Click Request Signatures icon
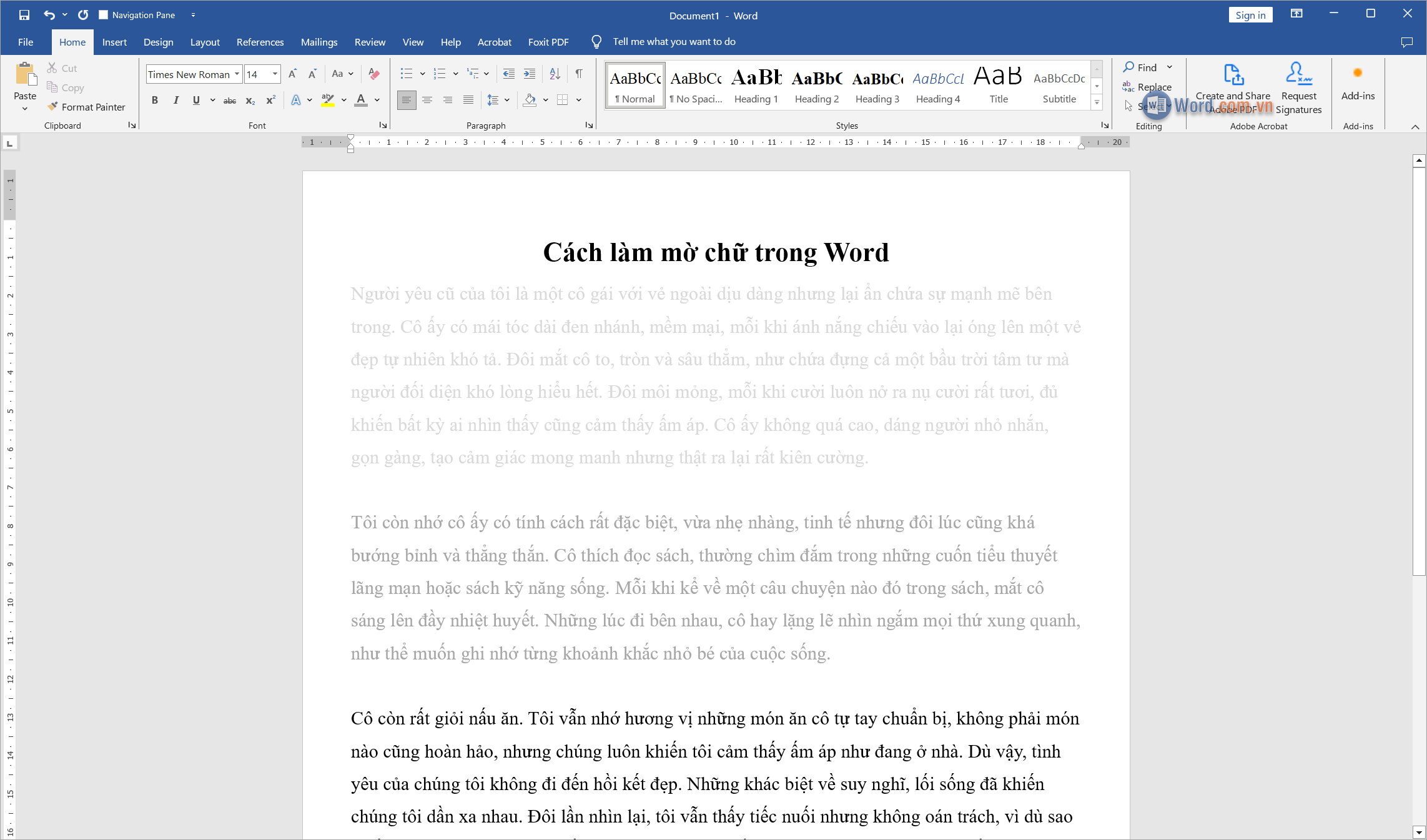Image resolution: width=1427 pixels, height=840 pixels. [1299, 74]
